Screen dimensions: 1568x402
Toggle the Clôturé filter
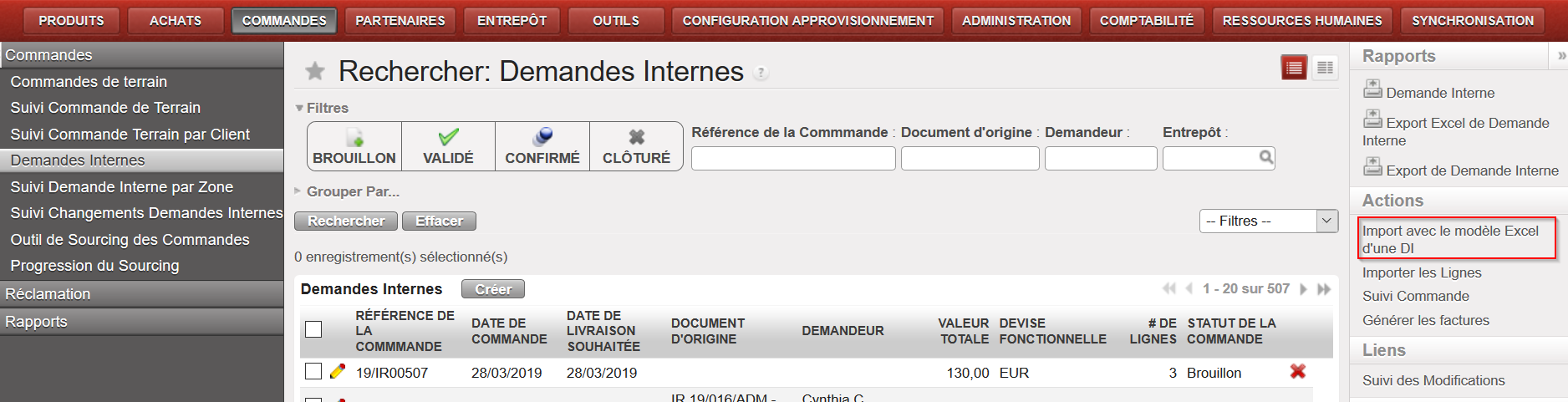636,146
